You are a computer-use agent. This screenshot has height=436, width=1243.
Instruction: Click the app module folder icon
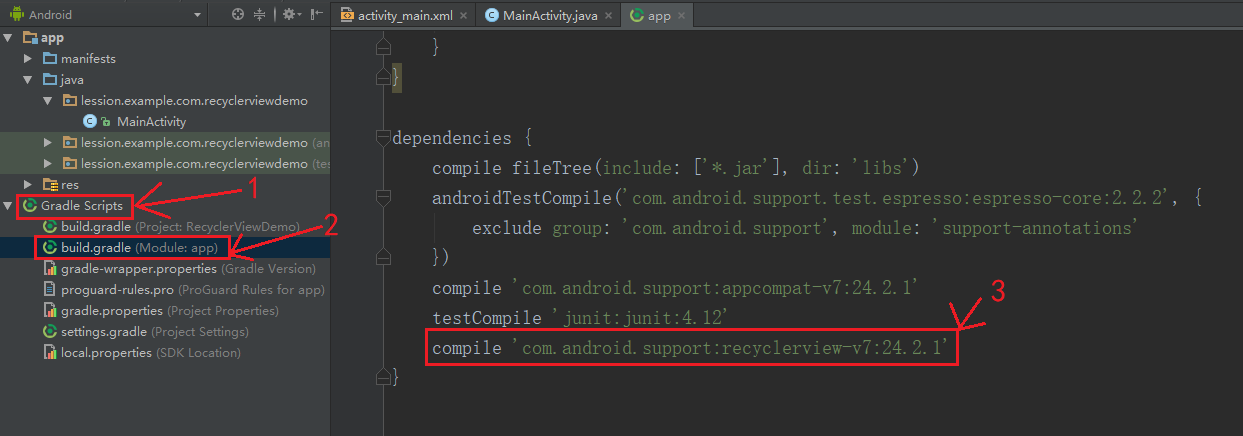tap(30, 37)
